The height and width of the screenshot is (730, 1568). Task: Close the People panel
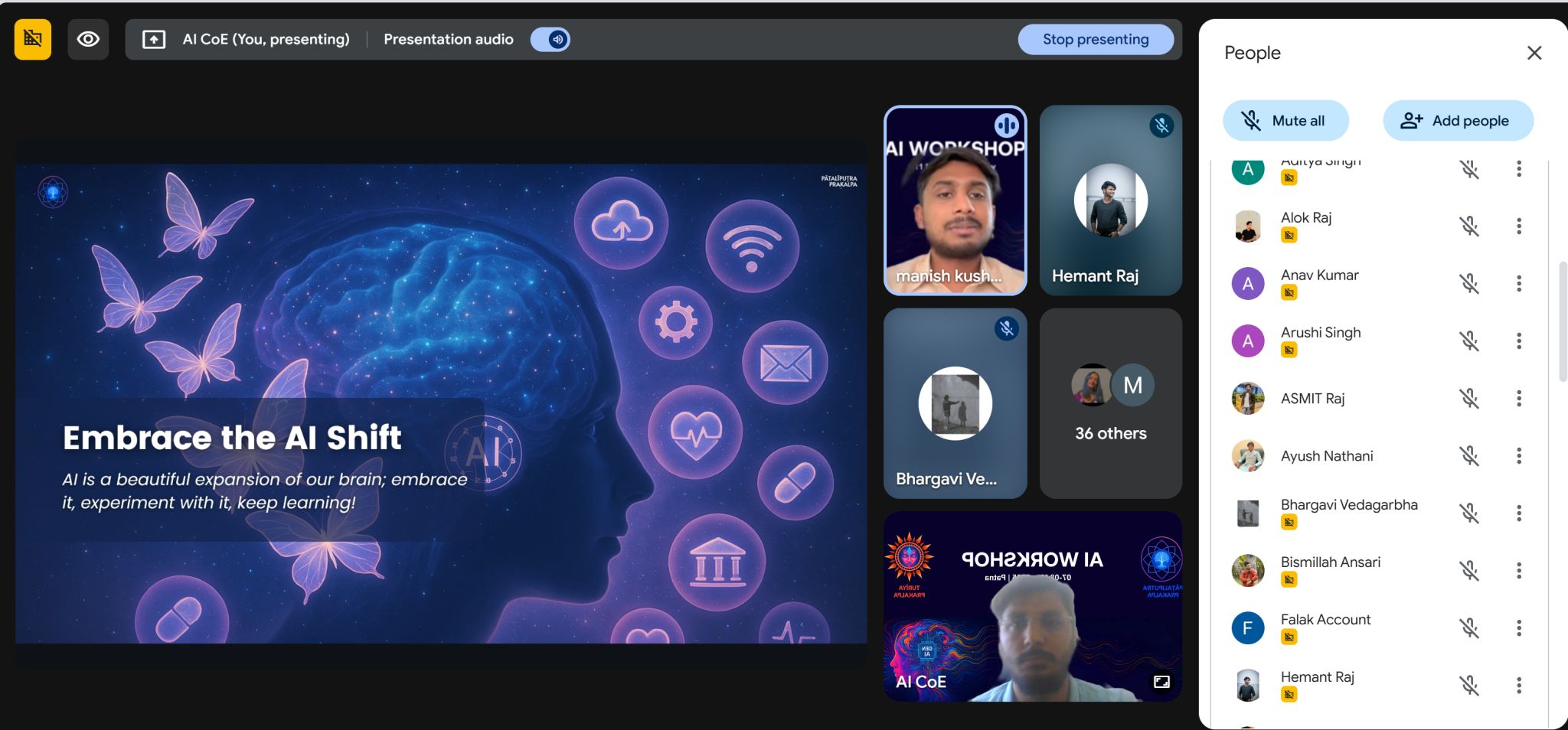(x=1534, y=53)
